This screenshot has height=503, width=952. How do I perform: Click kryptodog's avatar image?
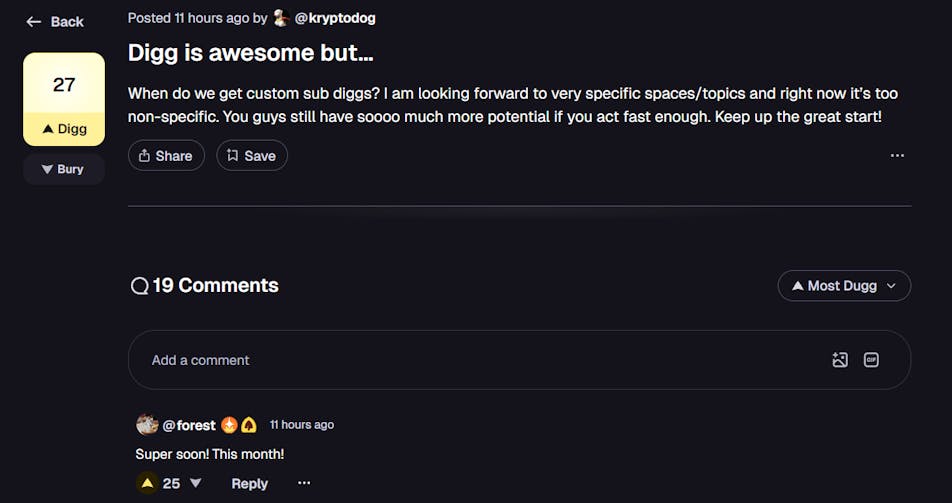click(x=281, y=18)
